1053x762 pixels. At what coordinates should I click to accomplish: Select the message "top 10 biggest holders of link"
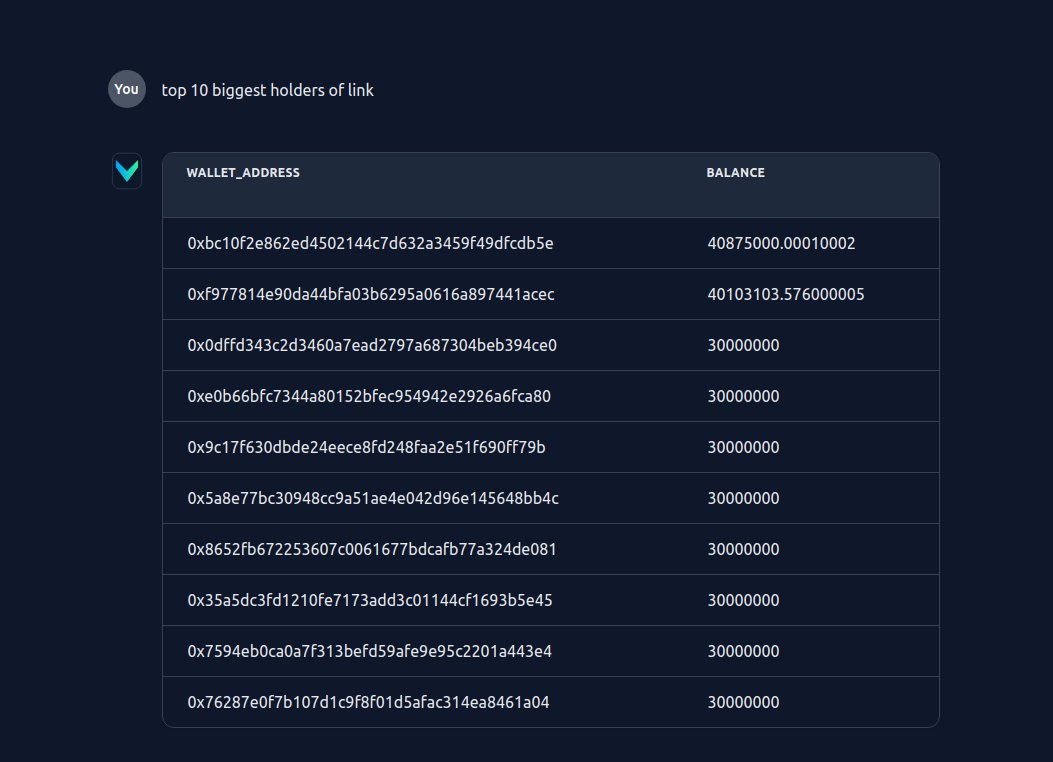267,90
